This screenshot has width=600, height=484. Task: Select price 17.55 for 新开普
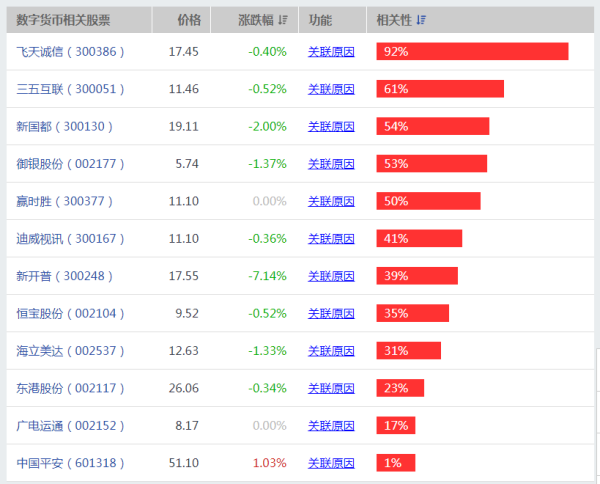click(x=184, y=276)
